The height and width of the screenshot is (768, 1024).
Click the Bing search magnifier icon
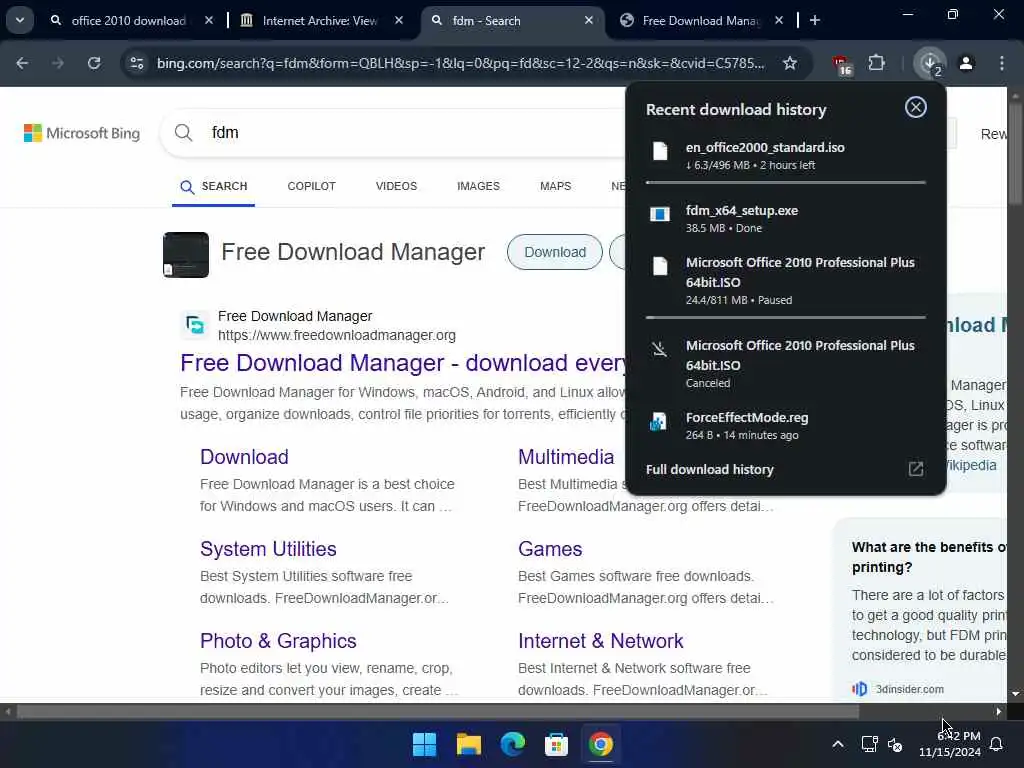pos(184,133)
